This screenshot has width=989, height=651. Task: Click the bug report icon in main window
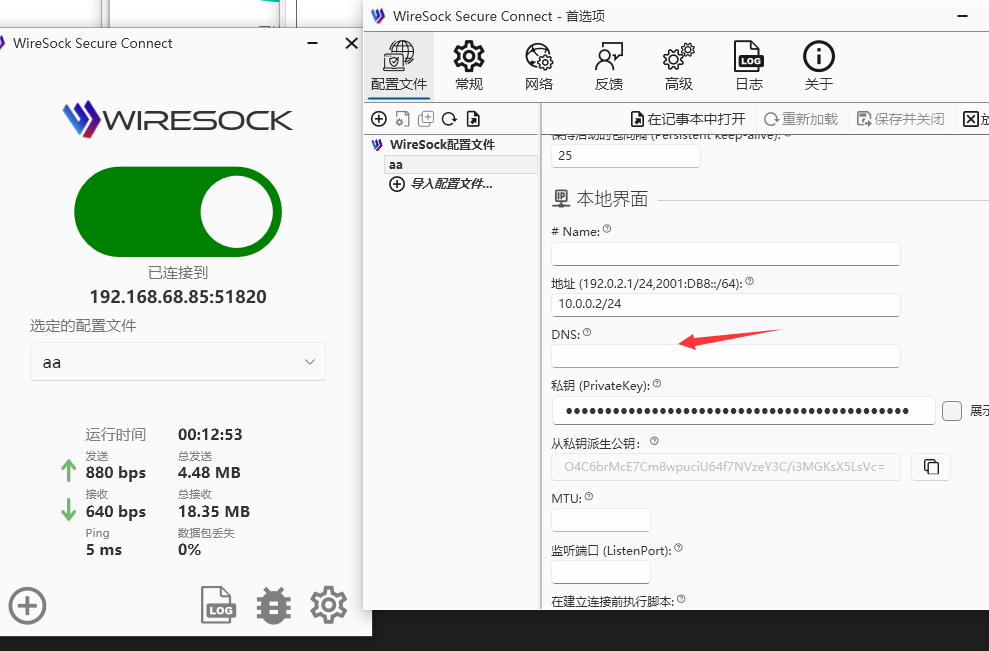(273, 605)
